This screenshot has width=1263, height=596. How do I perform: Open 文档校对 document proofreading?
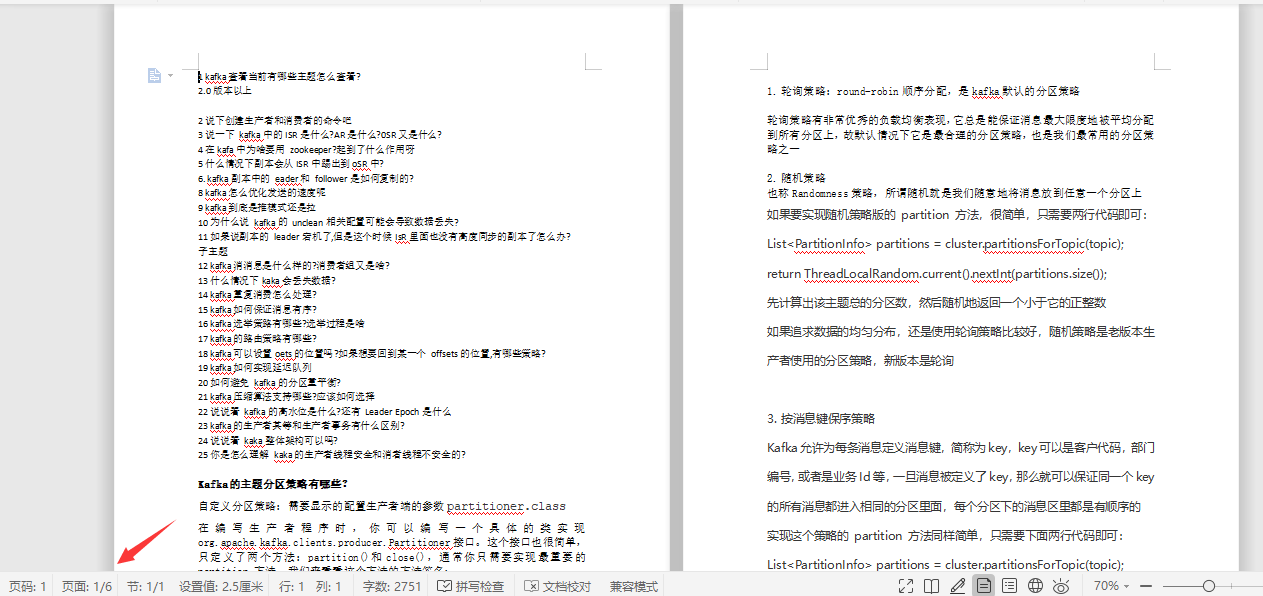pyautogui.click(x=558, y=586)
